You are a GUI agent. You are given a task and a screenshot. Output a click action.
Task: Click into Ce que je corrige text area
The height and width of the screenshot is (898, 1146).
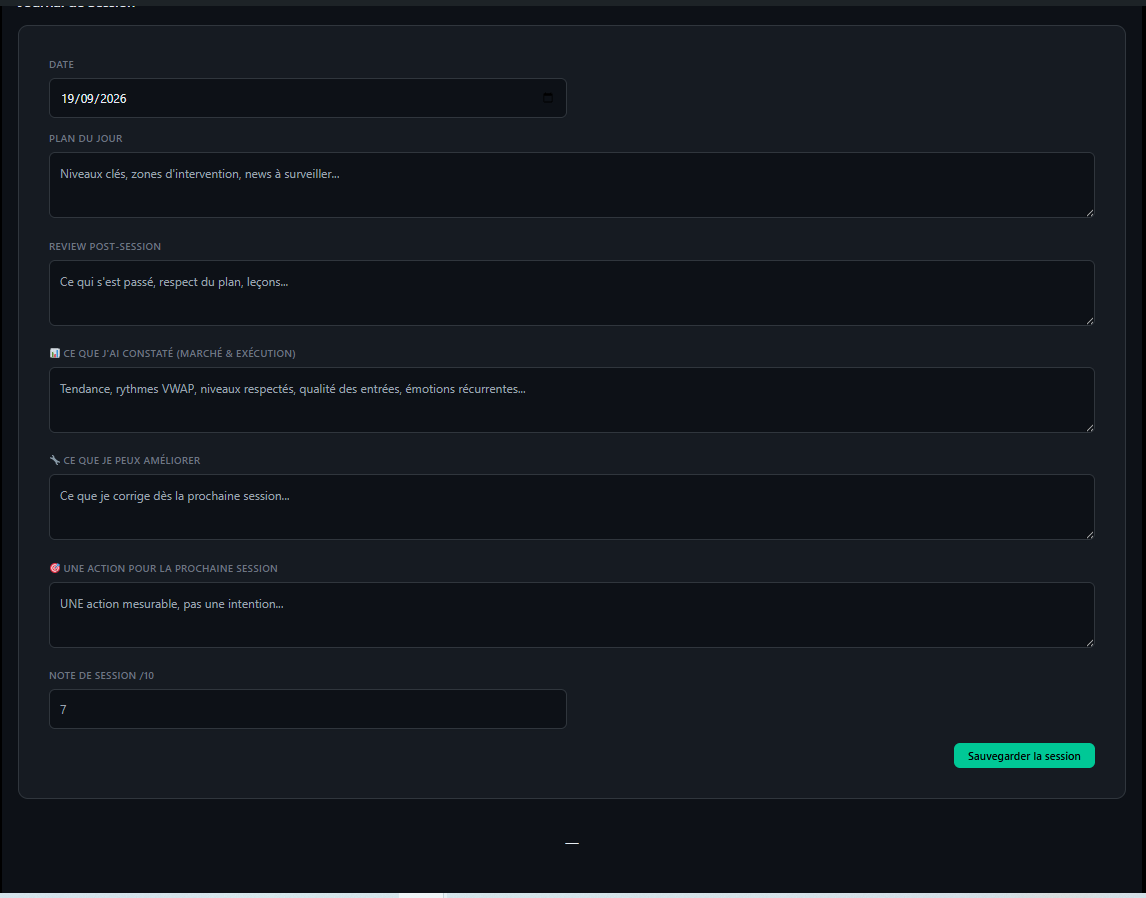[572, 507]
